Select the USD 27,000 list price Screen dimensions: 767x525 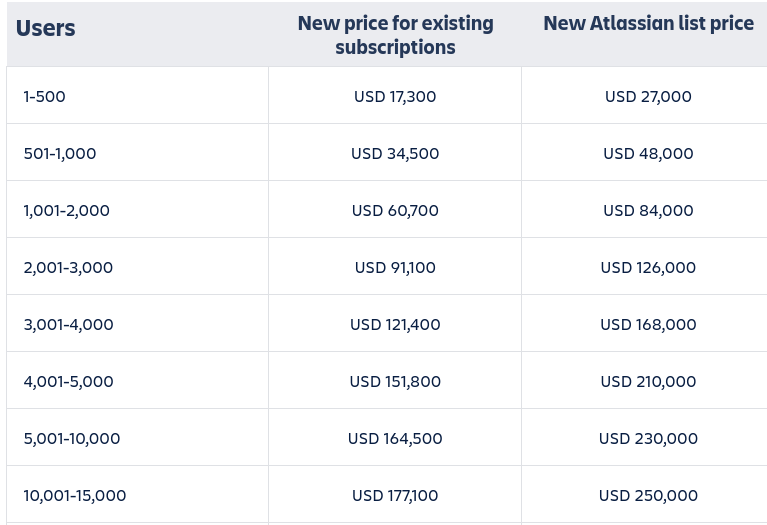[648, 97]
